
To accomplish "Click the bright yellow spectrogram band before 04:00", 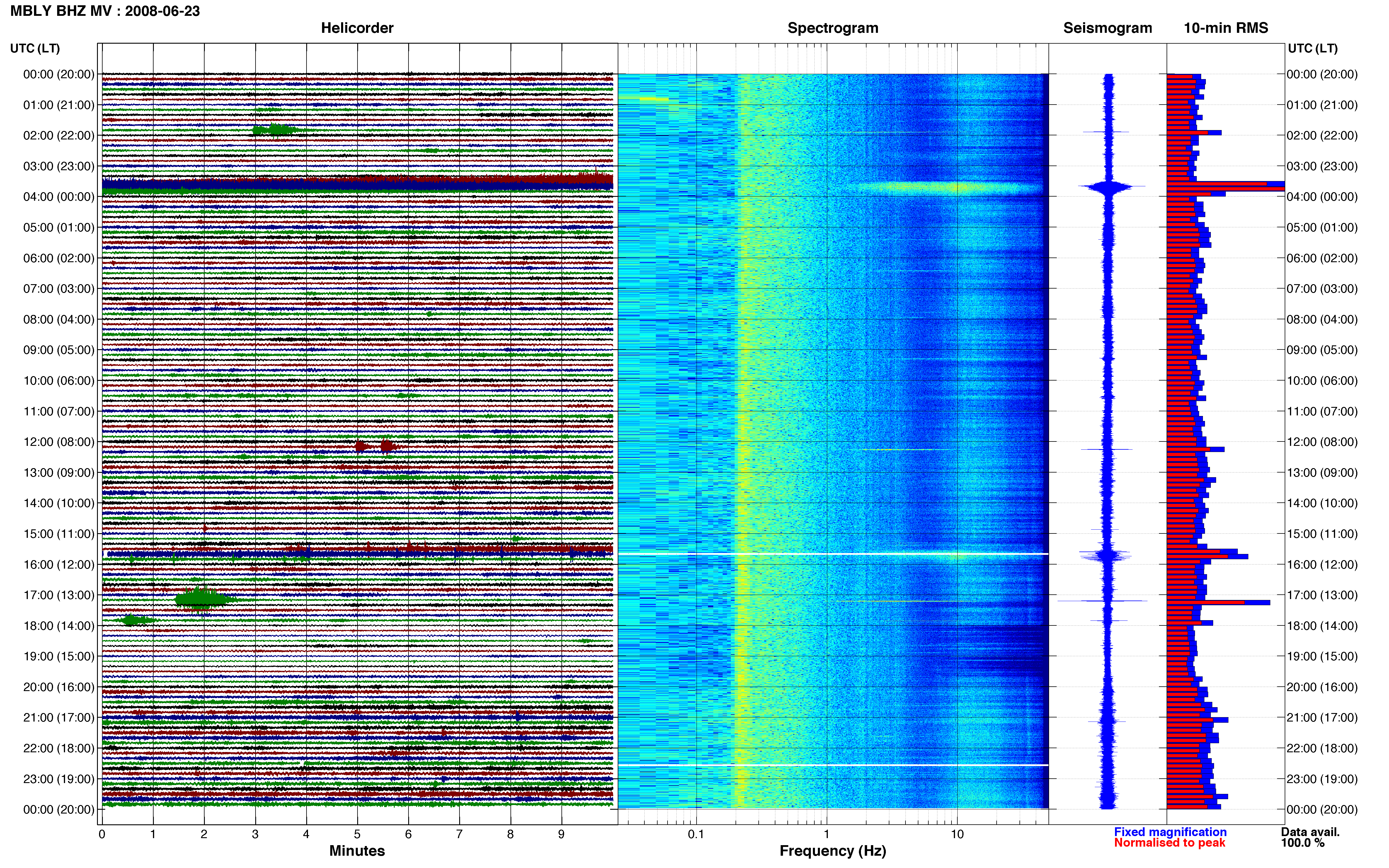I will click(947, 187).
